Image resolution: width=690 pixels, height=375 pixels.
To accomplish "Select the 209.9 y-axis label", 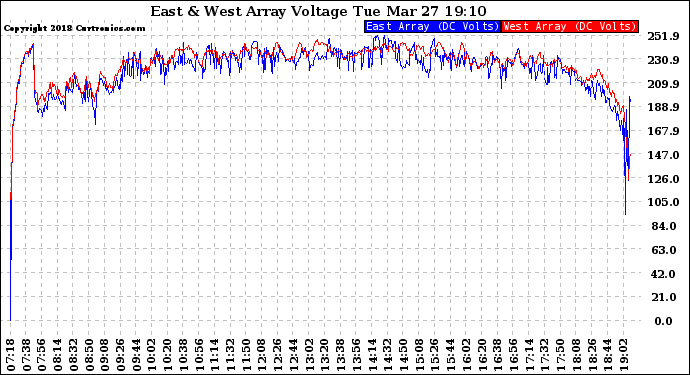I will click(x=663, y=84).
